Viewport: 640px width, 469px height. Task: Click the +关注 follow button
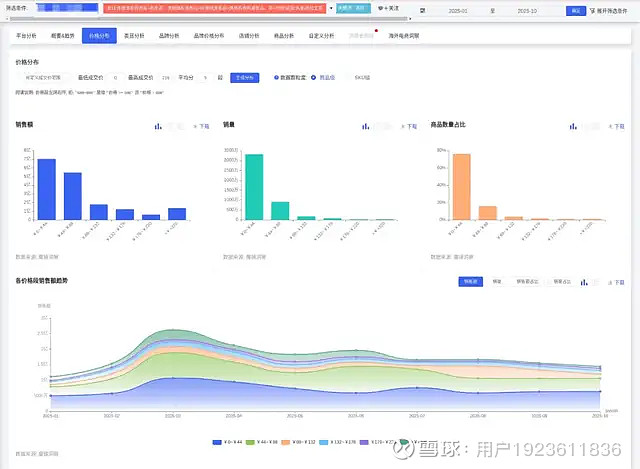pyautogui.click(x=388, y=8)
